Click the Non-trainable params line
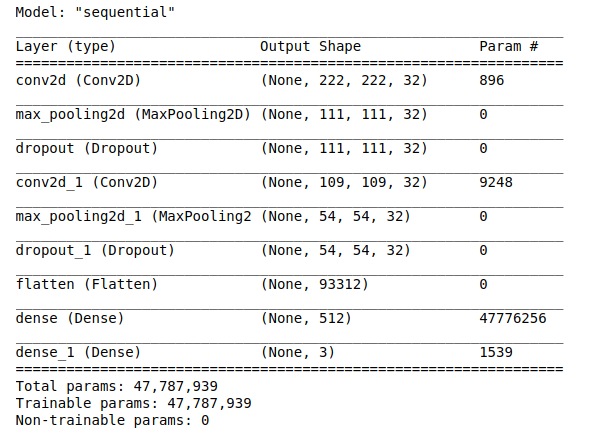This screenshot has width=616, height=434. [x=112, y=420]
